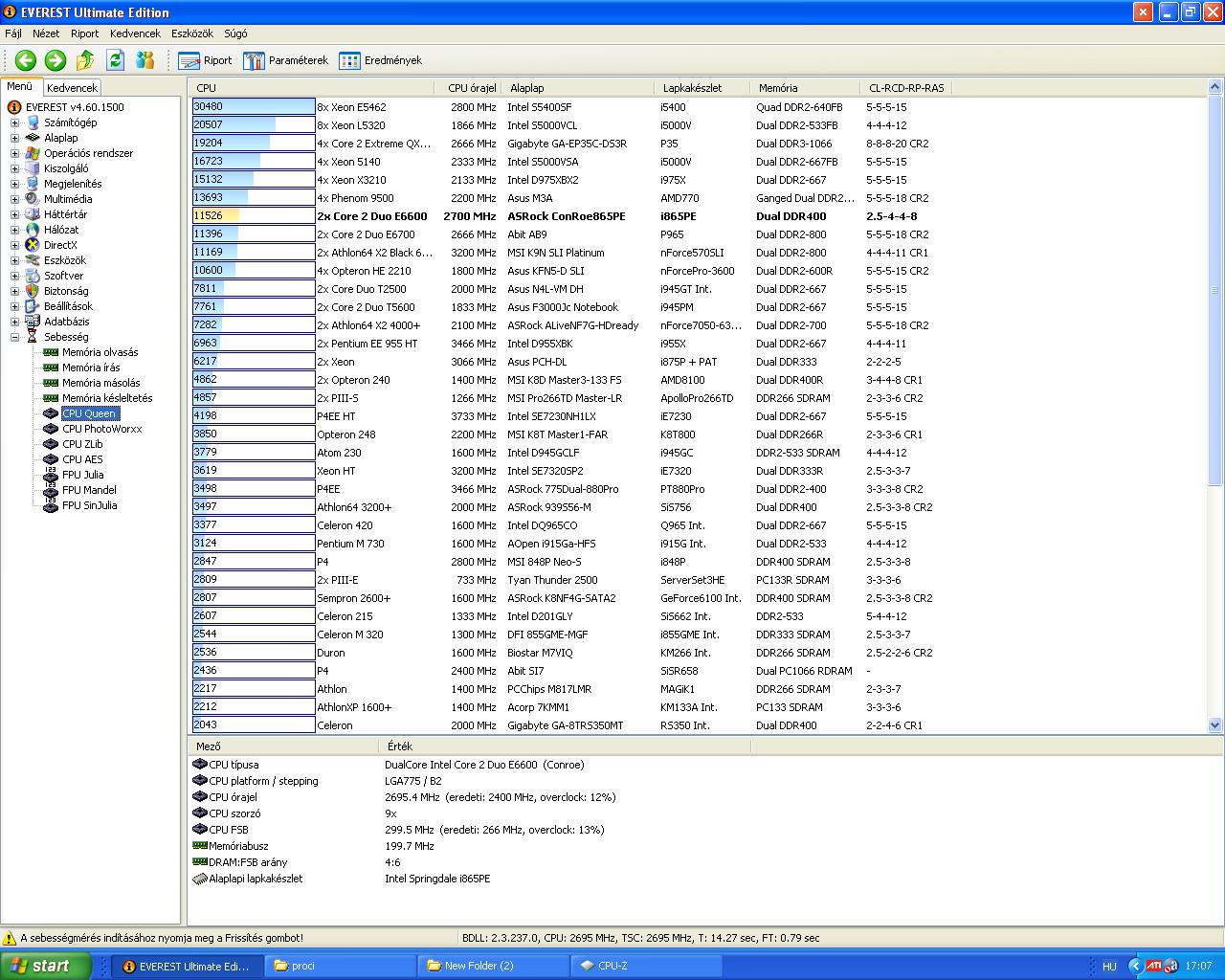The width and height of the screenshot is (1225, 980).
Task: Expand the Alaplap tree node
Action: pos(14,138)
